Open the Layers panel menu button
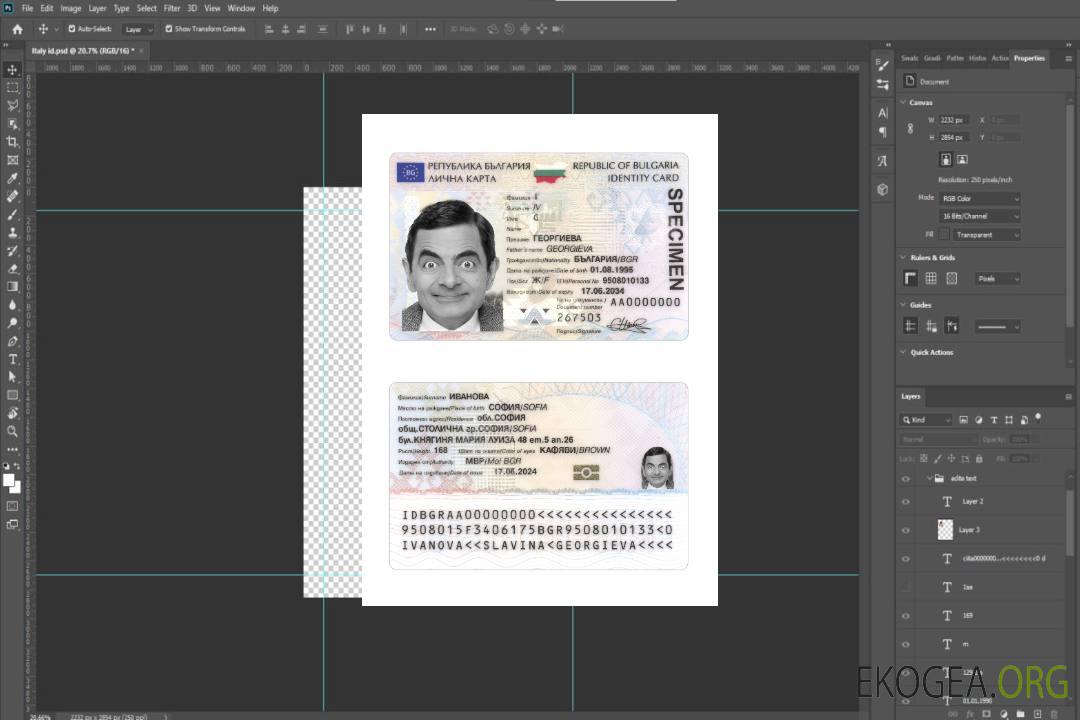Image resolution: width=1080 pixels, height=720 pixels. coord(1068,397)
